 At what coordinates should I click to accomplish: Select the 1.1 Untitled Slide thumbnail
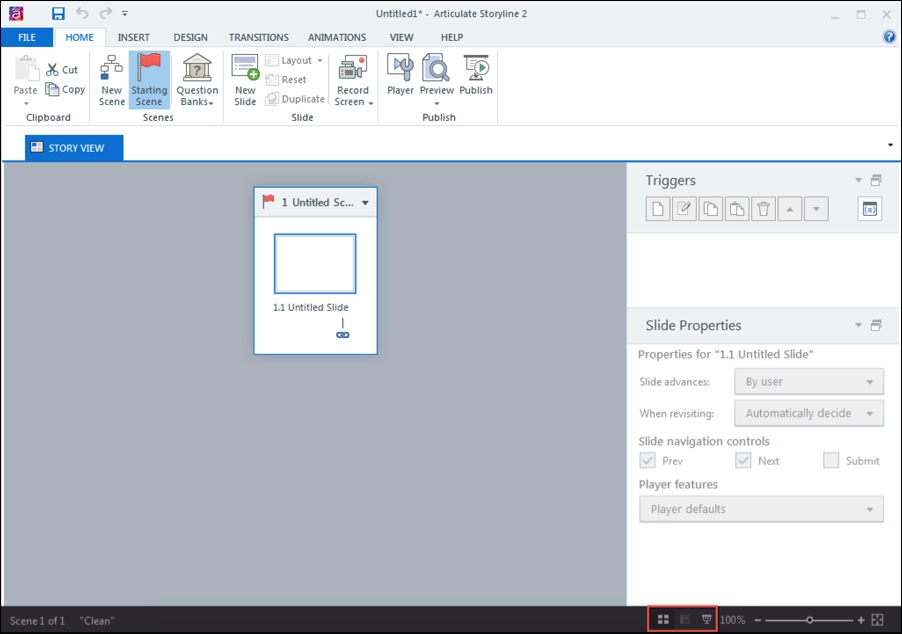(x=315, y=263)
